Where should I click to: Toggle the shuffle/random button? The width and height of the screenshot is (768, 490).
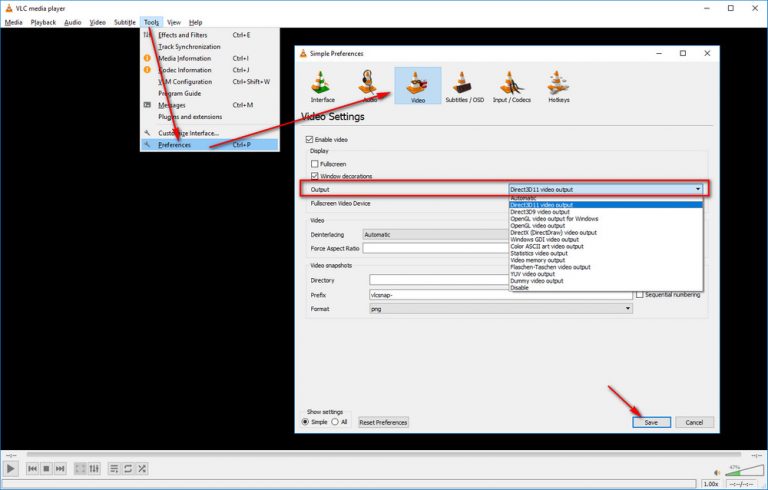pos(142,469)
